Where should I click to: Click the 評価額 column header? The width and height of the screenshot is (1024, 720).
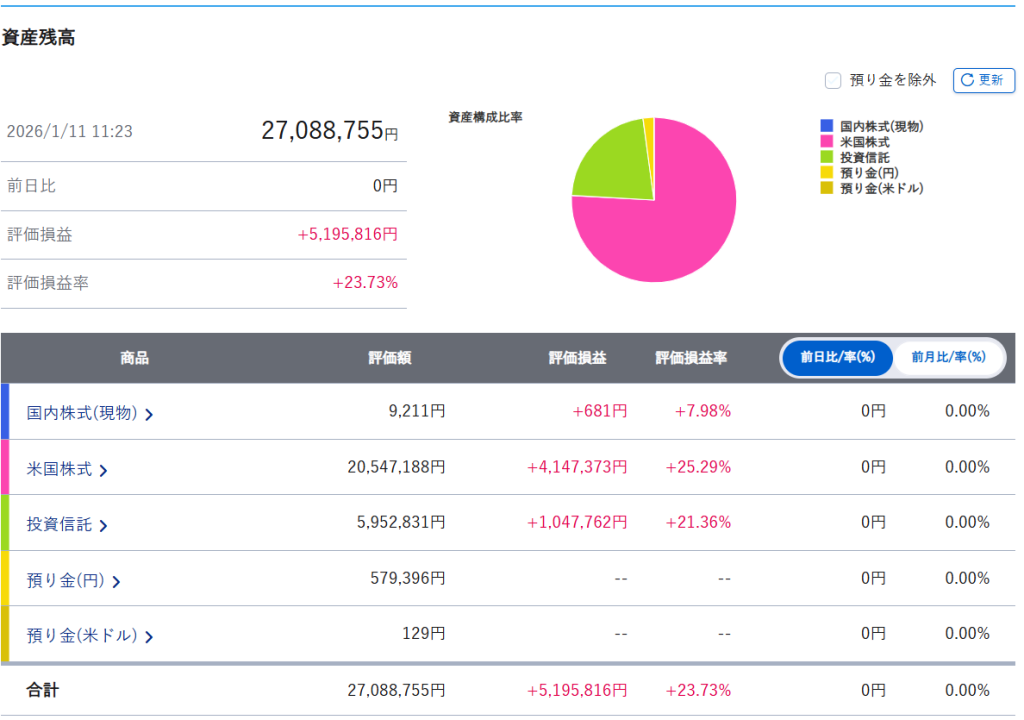(x=389, y=358)
